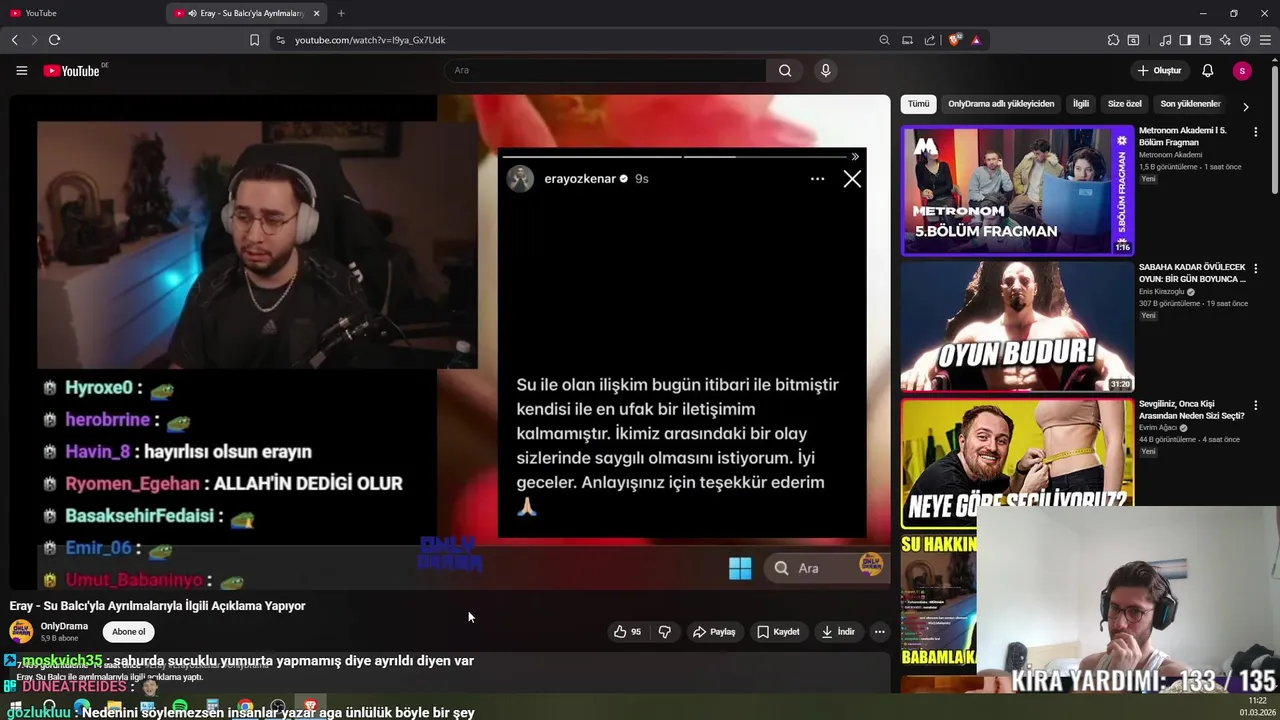Open menu for Sevgiliniz, Onca Kişi video
The image size is (1280, 720).
1256,405
